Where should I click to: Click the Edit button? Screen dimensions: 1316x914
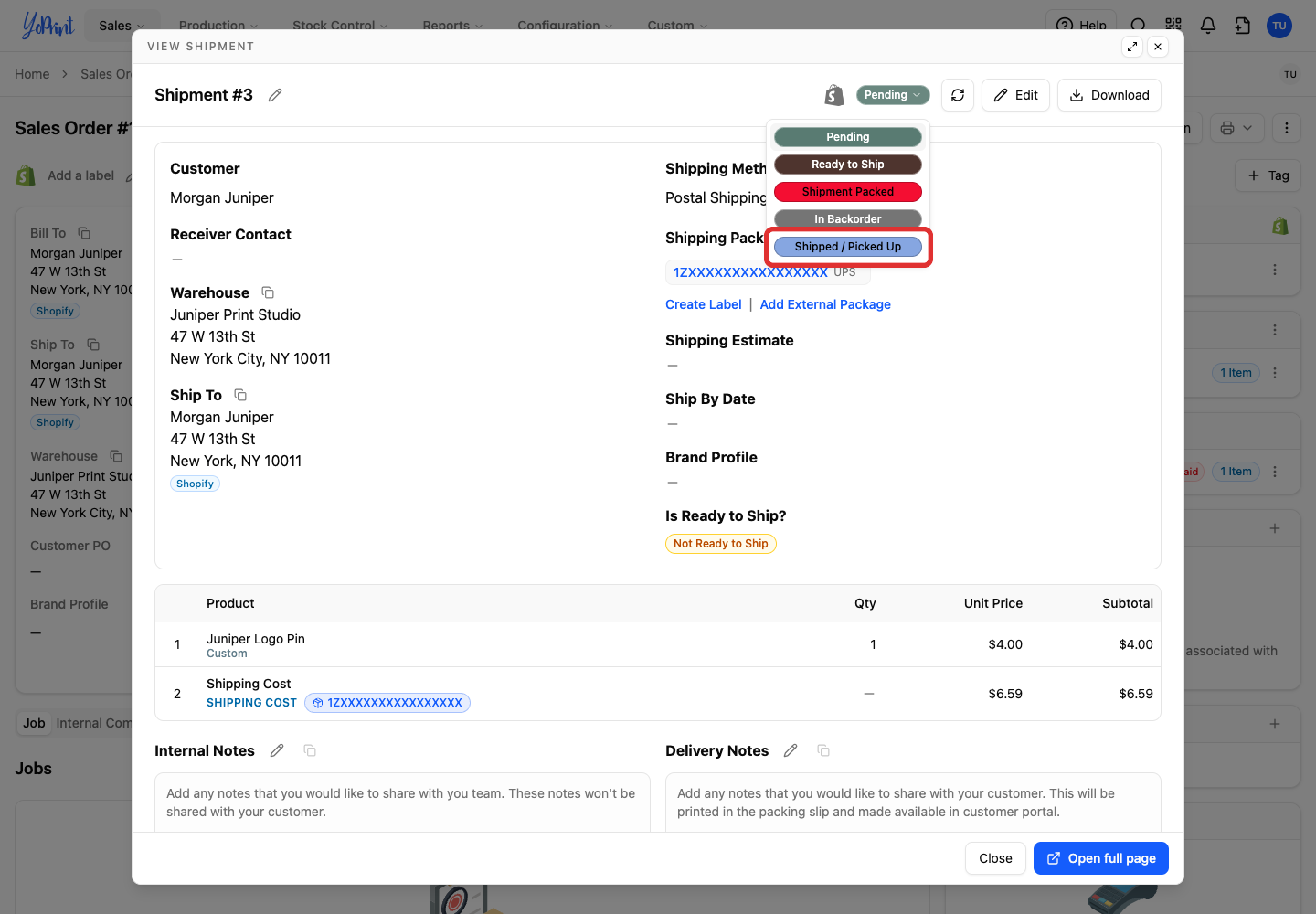[1016, 95]
